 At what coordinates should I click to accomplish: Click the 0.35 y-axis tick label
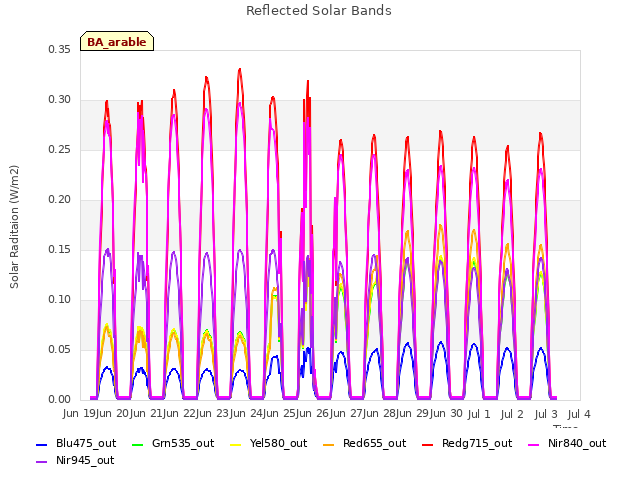pos(60,49)
